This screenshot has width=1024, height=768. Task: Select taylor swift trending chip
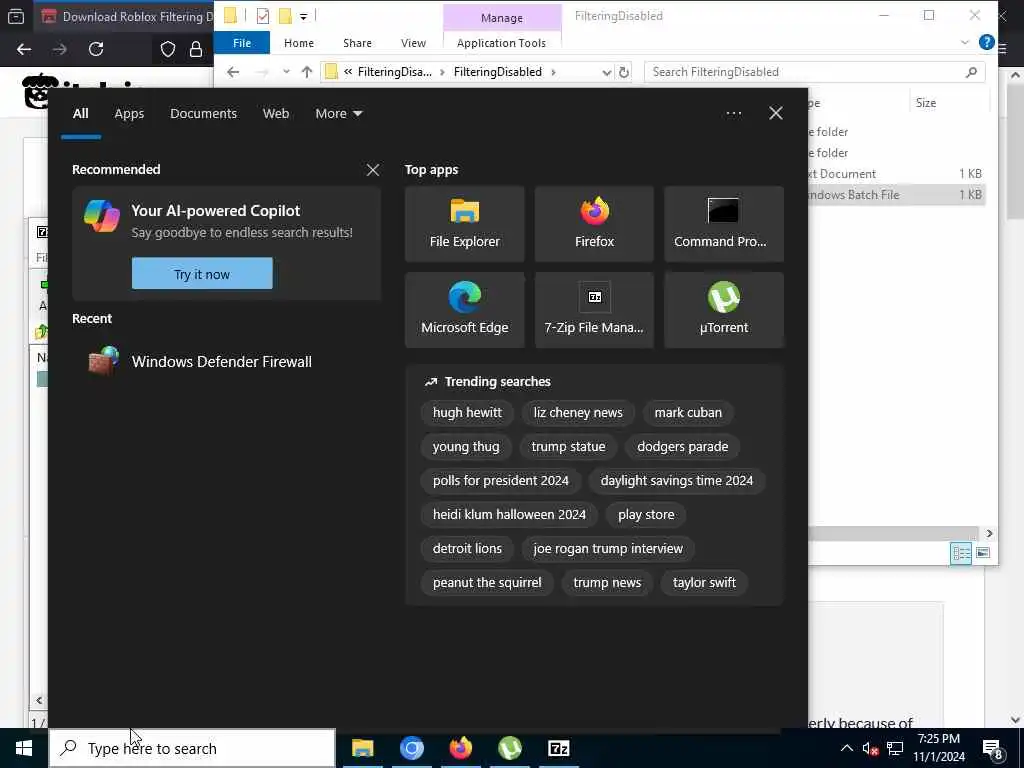click(704, 583)
